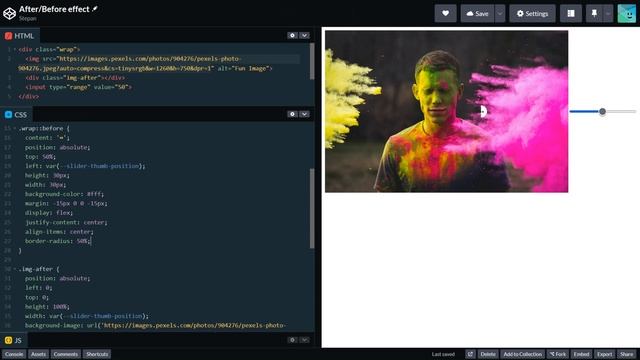Open pen Settings
The image size is (640, 360).
(x=532, y=13)
